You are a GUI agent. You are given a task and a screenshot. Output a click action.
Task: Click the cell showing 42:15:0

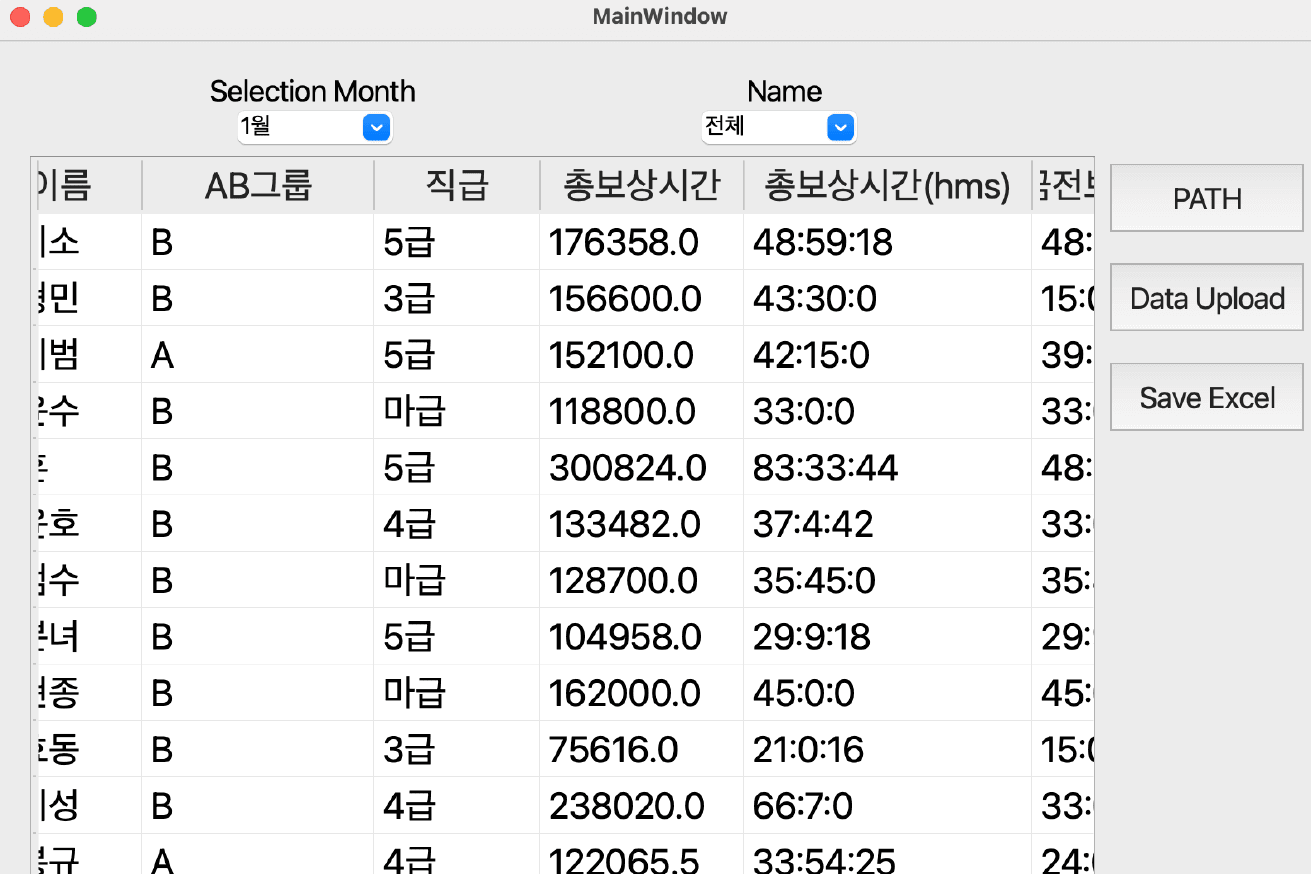pyautogui.click(x=888, y=355)
